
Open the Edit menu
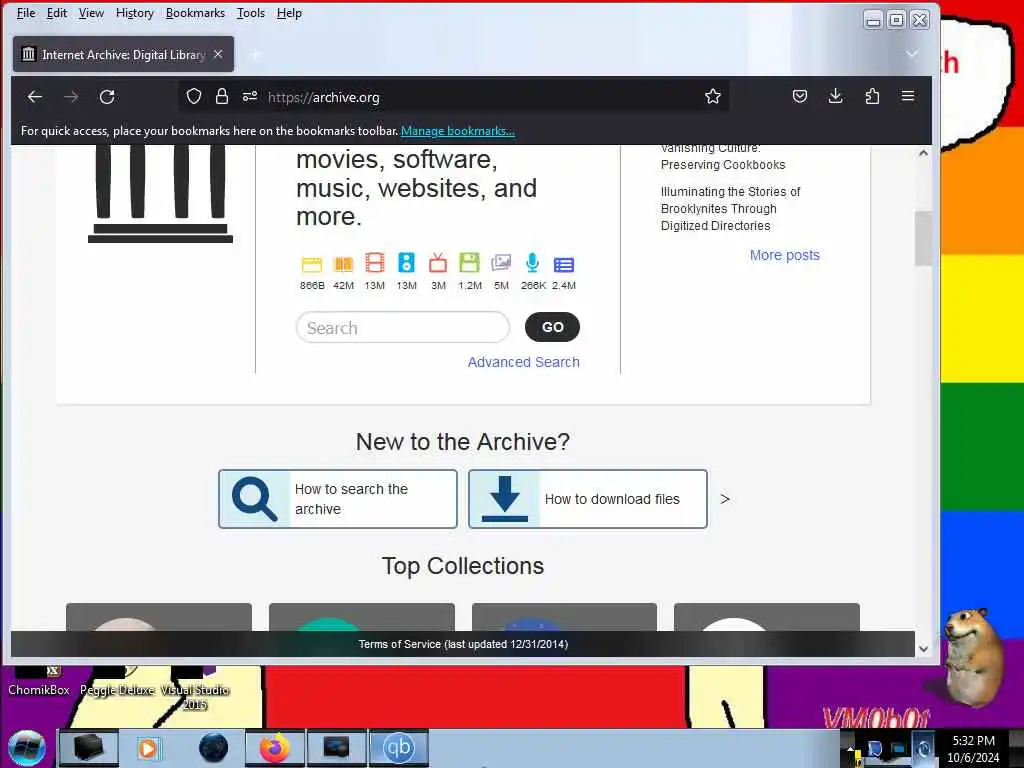57,13
